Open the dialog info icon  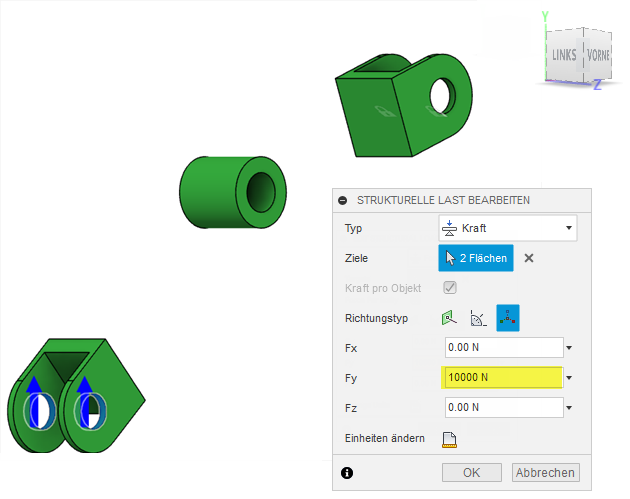pyautogui.click(x=347, y=473)
